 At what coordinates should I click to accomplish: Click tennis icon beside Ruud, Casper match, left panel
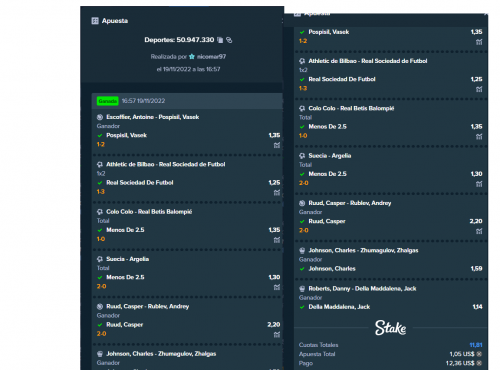(x=100, y=306)
